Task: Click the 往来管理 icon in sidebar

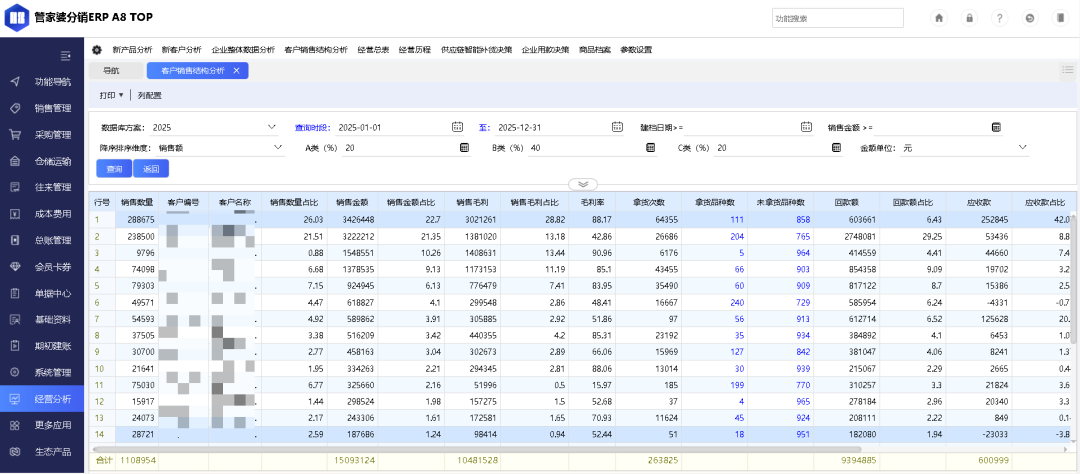Action: point(14,187)
